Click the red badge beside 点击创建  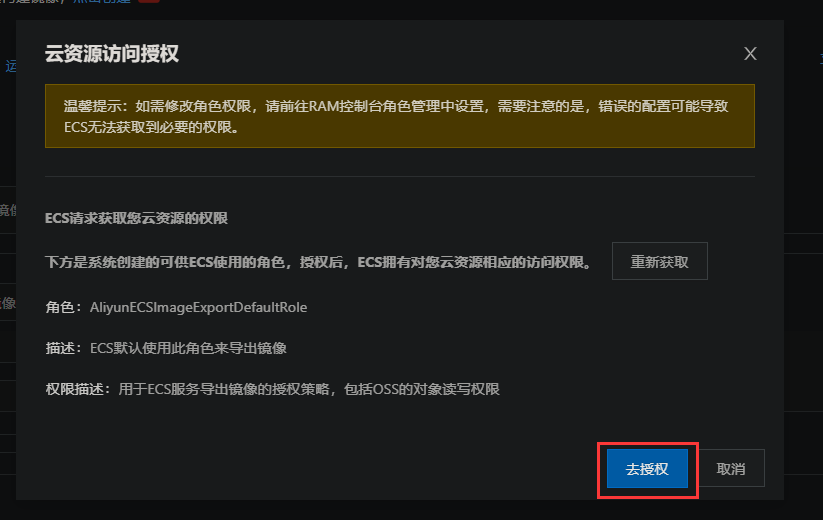point(148,2)
